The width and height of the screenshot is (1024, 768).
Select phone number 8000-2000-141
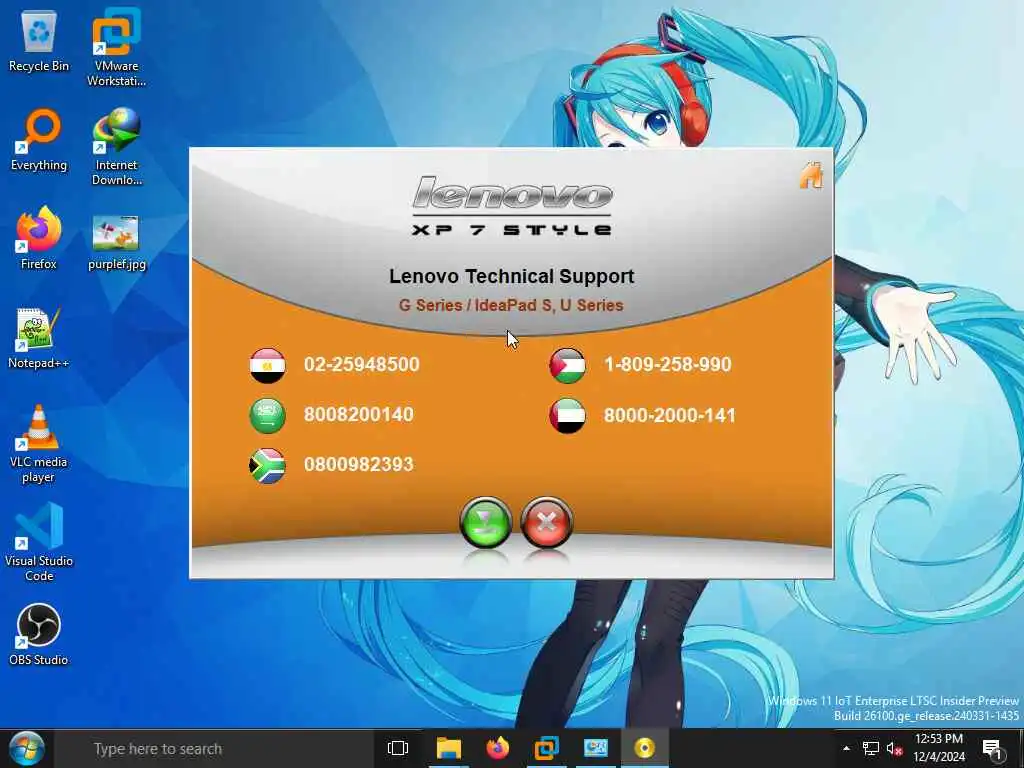[x=669, y=415]
